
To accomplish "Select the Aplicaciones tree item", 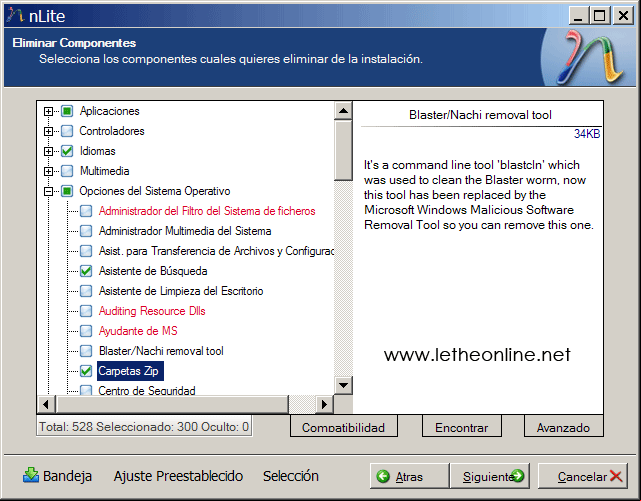I will pos(109,111).
